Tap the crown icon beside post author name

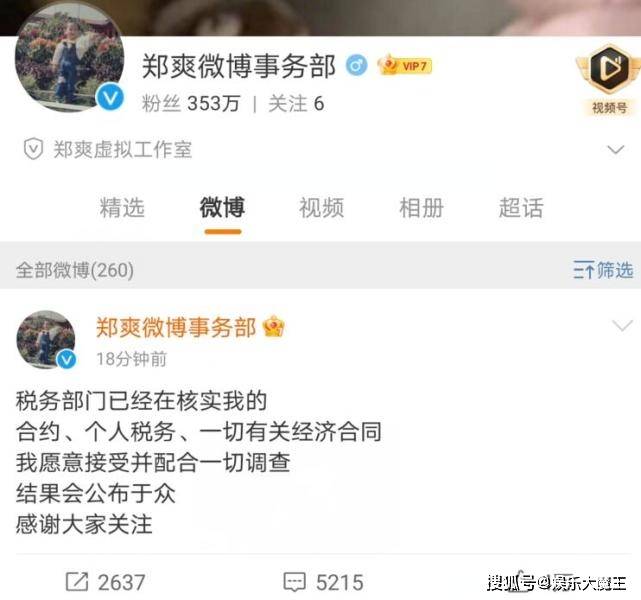click(274, 327)
